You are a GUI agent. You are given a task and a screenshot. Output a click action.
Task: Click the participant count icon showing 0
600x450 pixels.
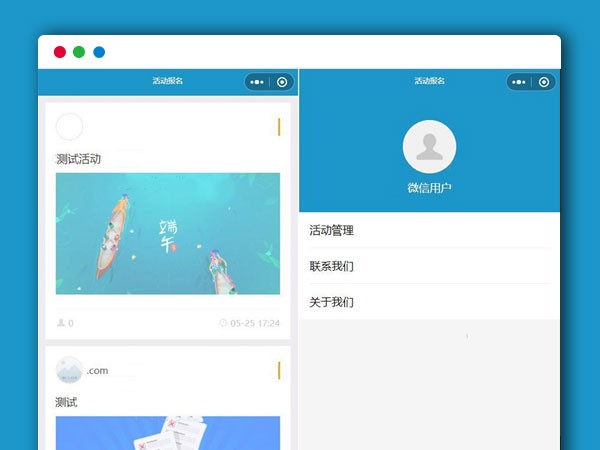point(61,323)
